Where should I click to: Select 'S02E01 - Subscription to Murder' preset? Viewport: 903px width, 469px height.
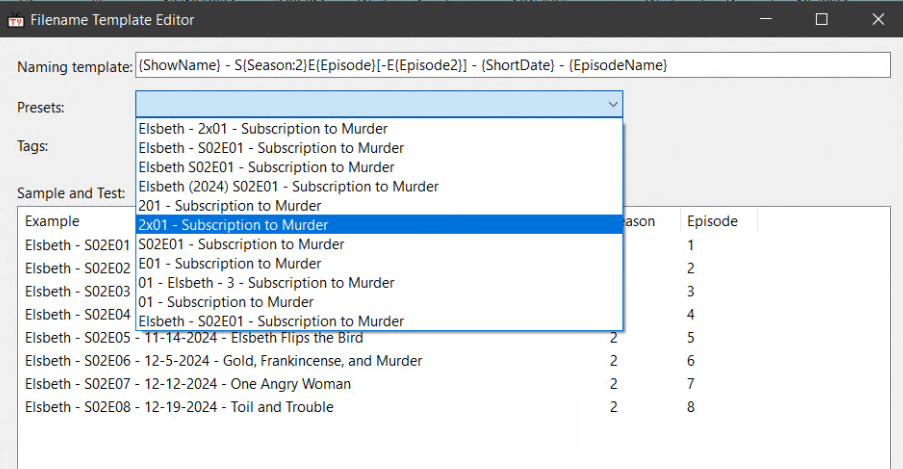tap(241, 244)
